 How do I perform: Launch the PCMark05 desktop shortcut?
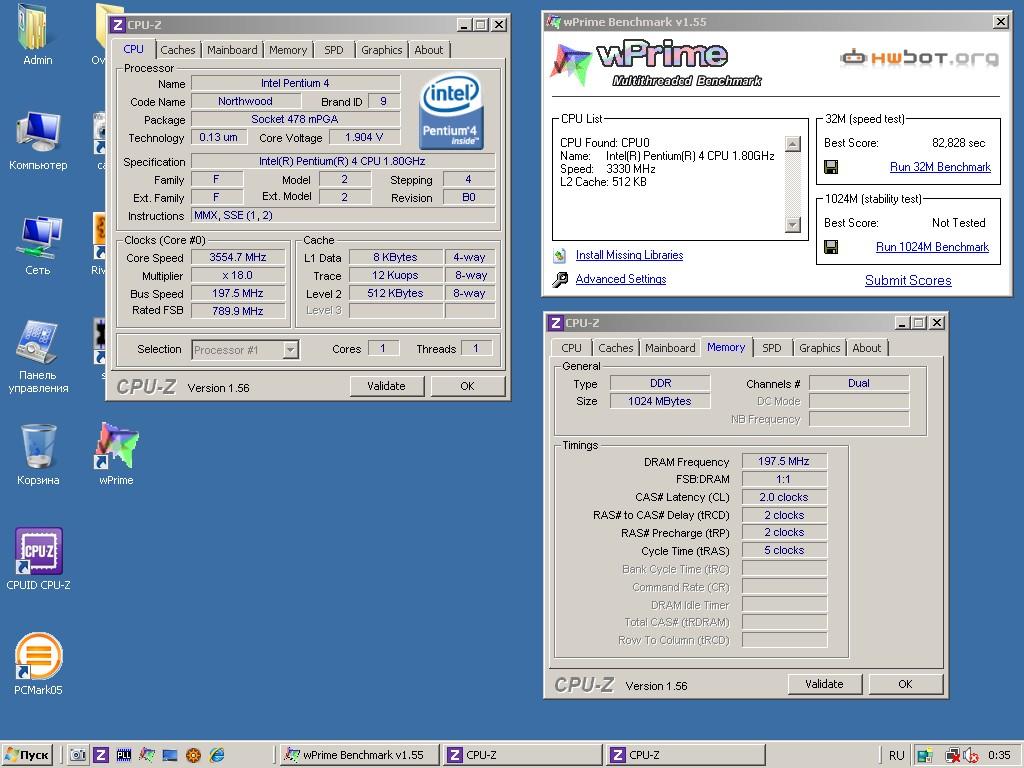(38, 664)
